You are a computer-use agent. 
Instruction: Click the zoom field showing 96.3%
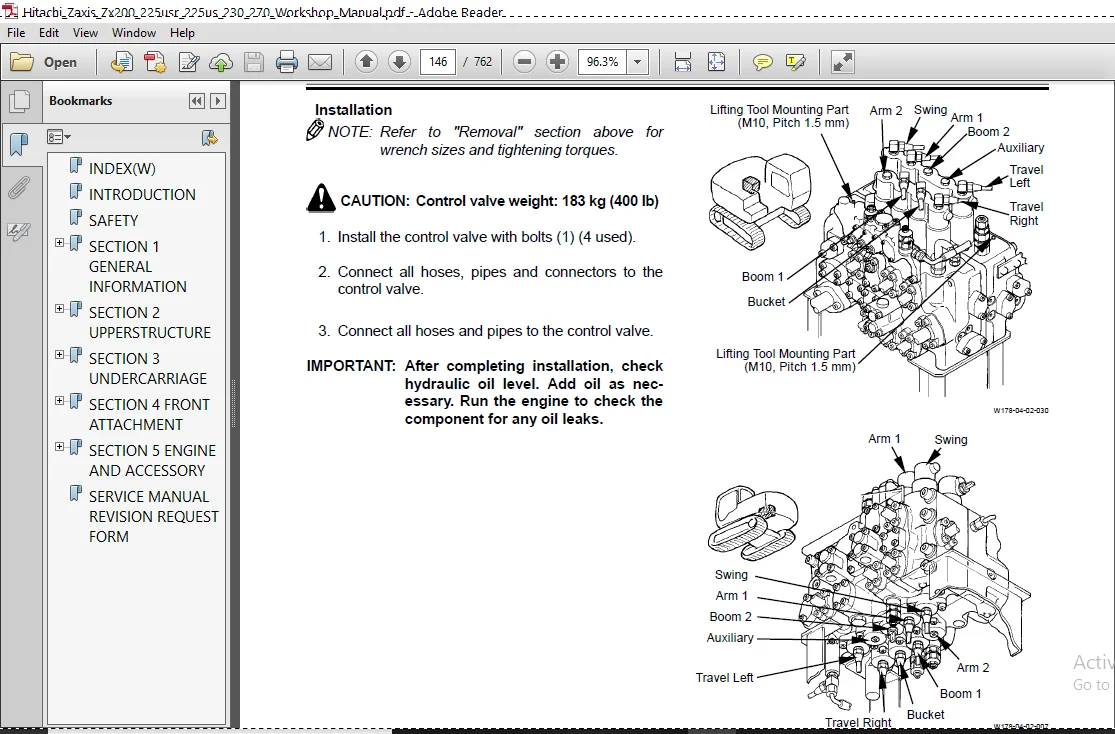point(603,62)
